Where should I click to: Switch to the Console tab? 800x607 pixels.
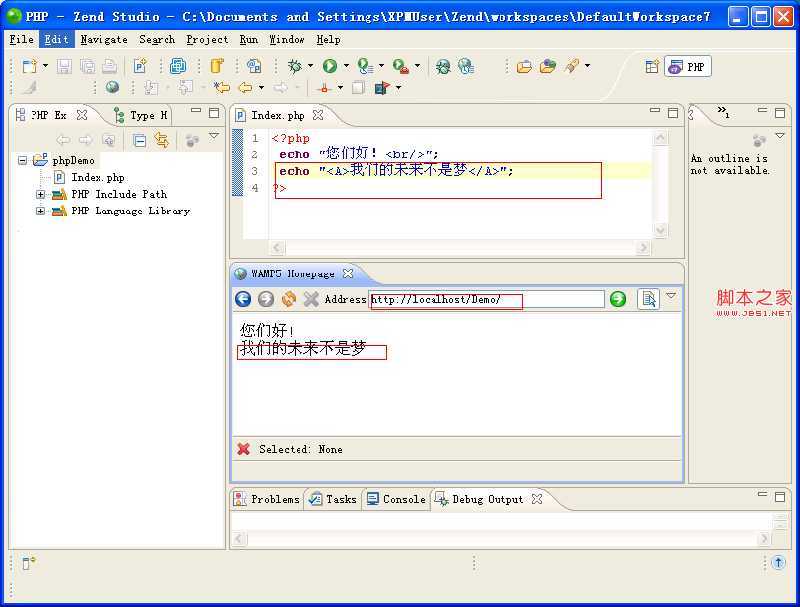tap(397, 499)
